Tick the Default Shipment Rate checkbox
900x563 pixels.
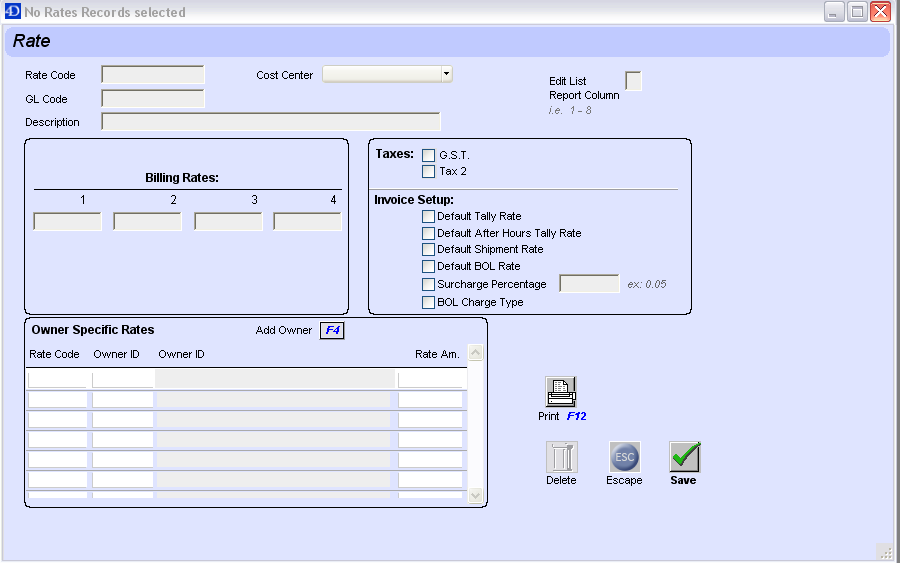pos(429,249)
